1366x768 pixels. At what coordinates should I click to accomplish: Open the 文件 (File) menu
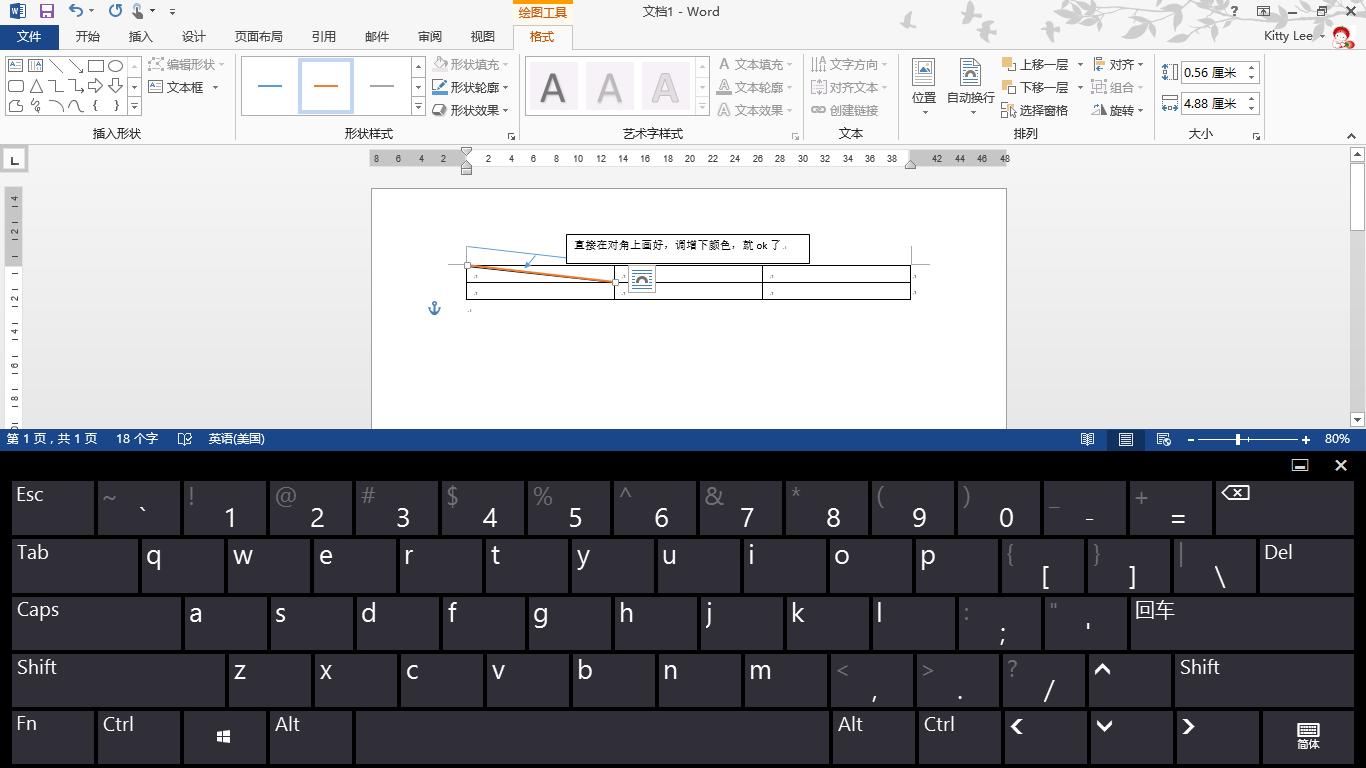29,36
